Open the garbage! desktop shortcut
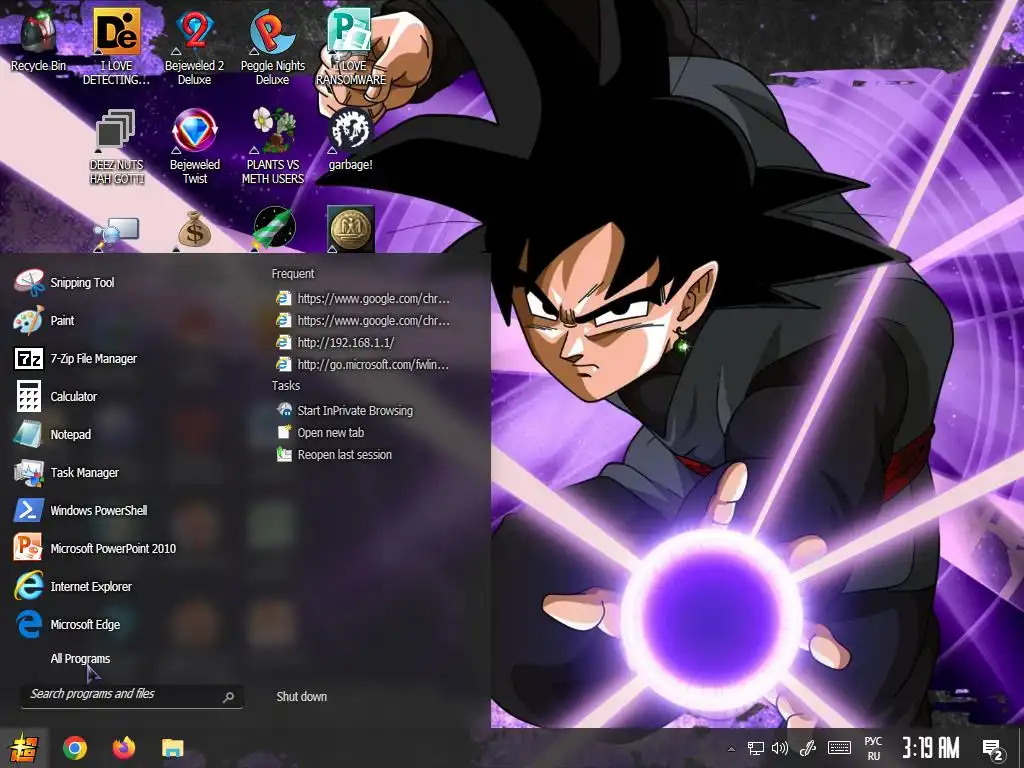This screenshot has width=1024, height=768. point(351,140)
